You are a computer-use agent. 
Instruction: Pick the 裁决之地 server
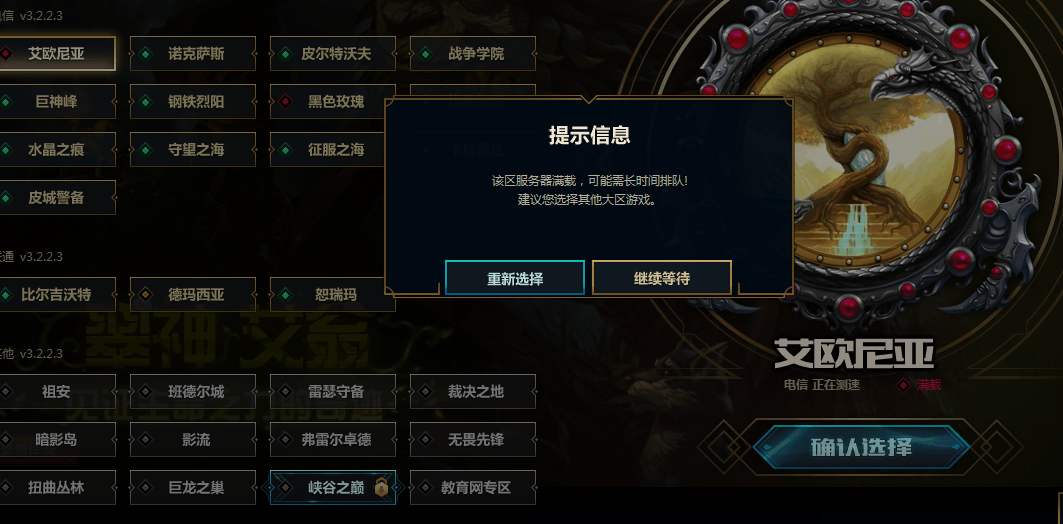pyautogui.click(x=473, y=391)
